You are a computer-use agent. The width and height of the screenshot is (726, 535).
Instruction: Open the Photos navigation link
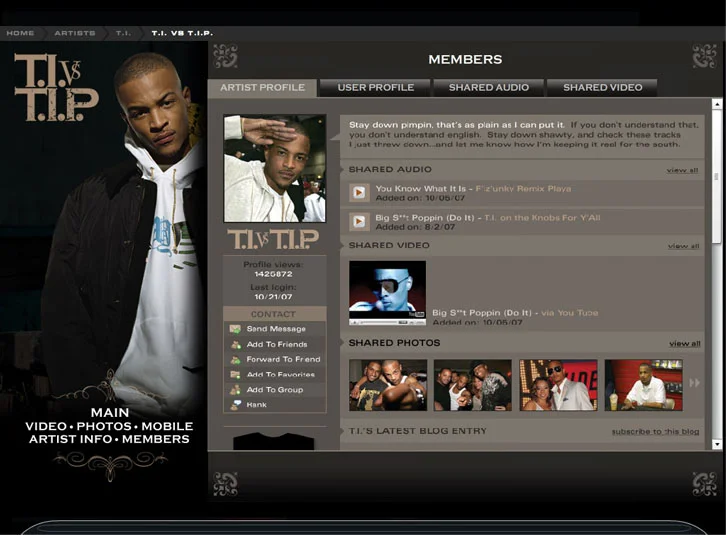tap(104, 426)
